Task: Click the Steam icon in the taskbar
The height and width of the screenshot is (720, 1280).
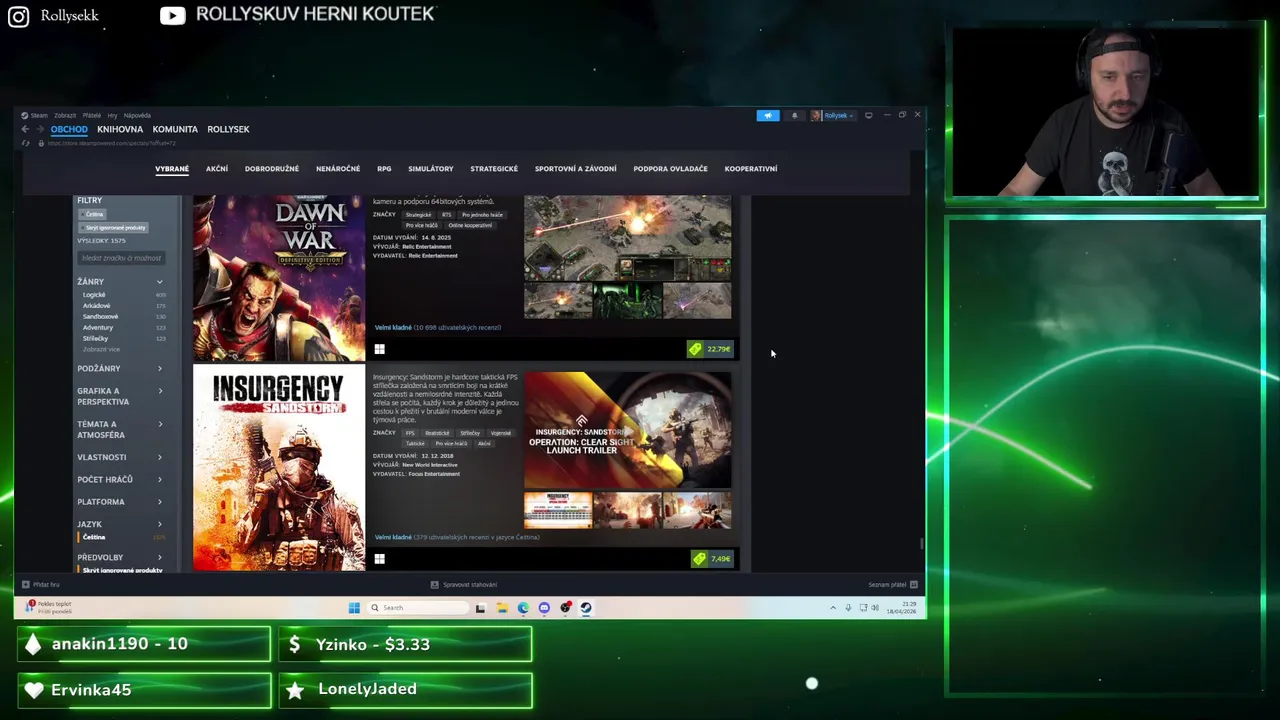Action: point(586,607)
